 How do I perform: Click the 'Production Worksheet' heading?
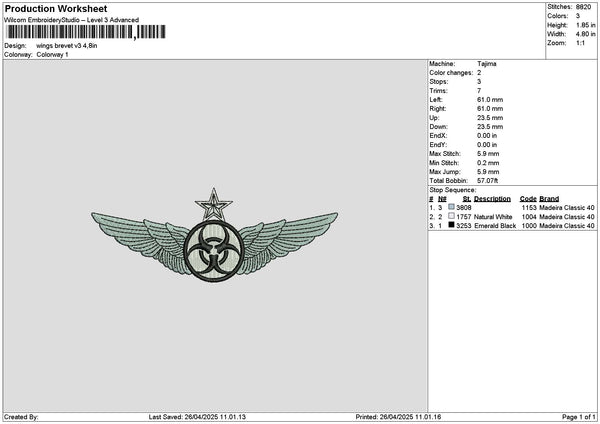point(56,8)
